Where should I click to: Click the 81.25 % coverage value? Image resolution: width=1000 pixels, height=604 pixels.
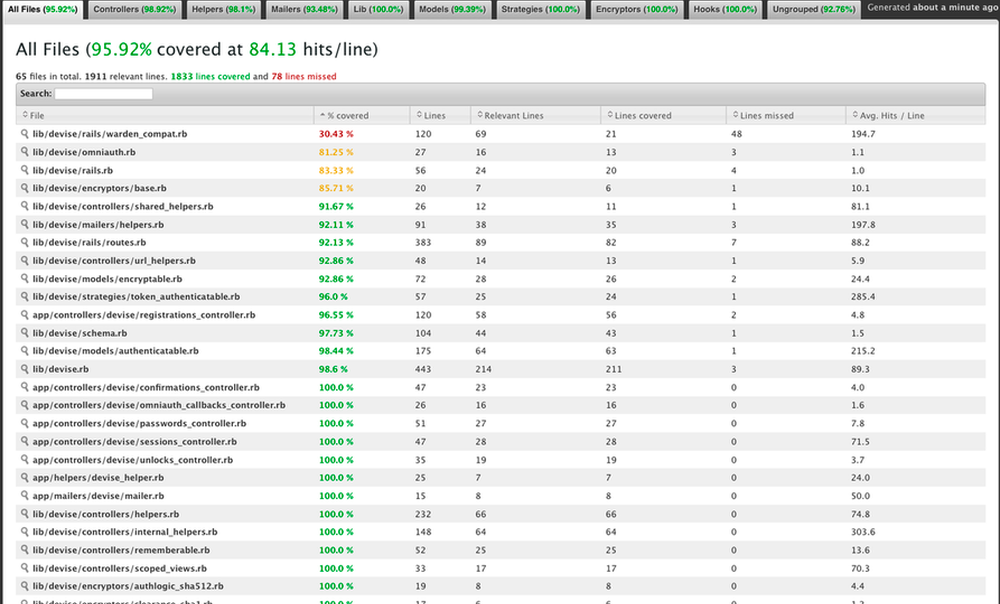(x=336, y=152)
